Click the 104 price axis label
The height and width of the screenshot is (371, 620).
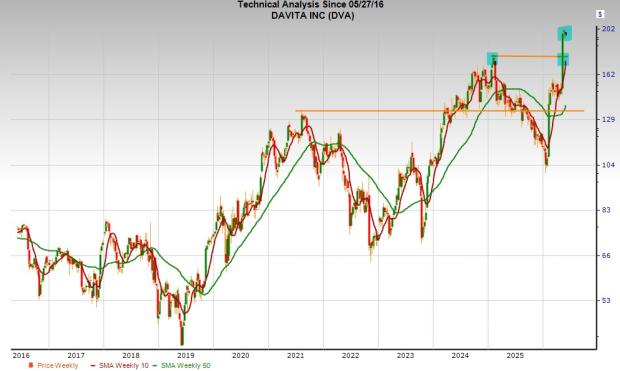click(x=608, y=165)
